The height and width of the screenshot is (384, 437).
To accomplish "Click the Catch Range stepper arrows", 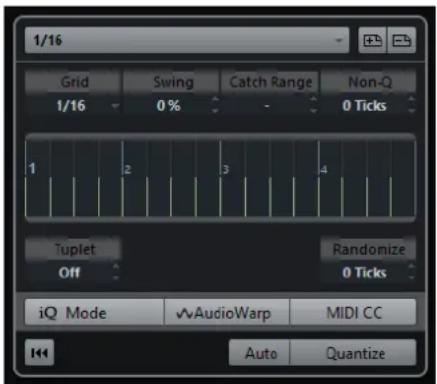I will click(313, 105).
